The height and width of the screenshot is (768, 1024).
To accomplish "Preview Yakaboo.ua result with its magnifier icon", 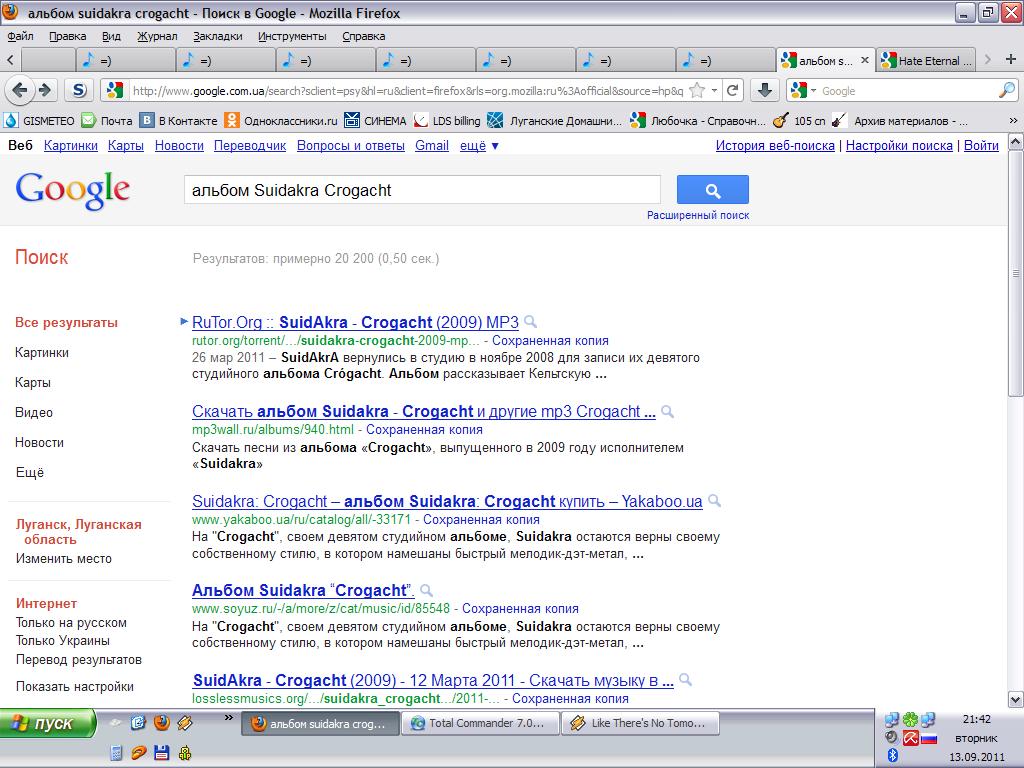I will [714, 501].
